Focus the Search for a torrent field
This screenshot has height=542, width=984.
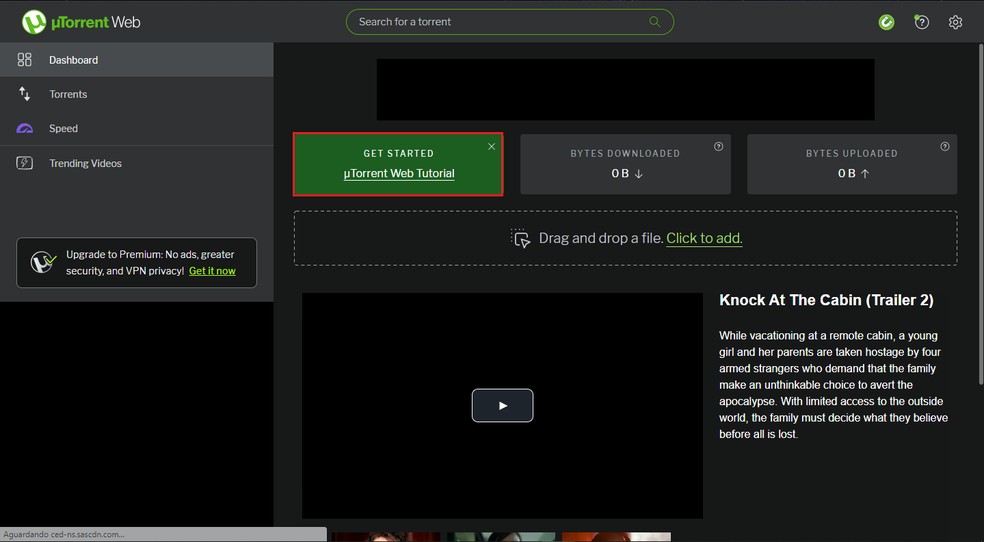(x=510, y=21)
